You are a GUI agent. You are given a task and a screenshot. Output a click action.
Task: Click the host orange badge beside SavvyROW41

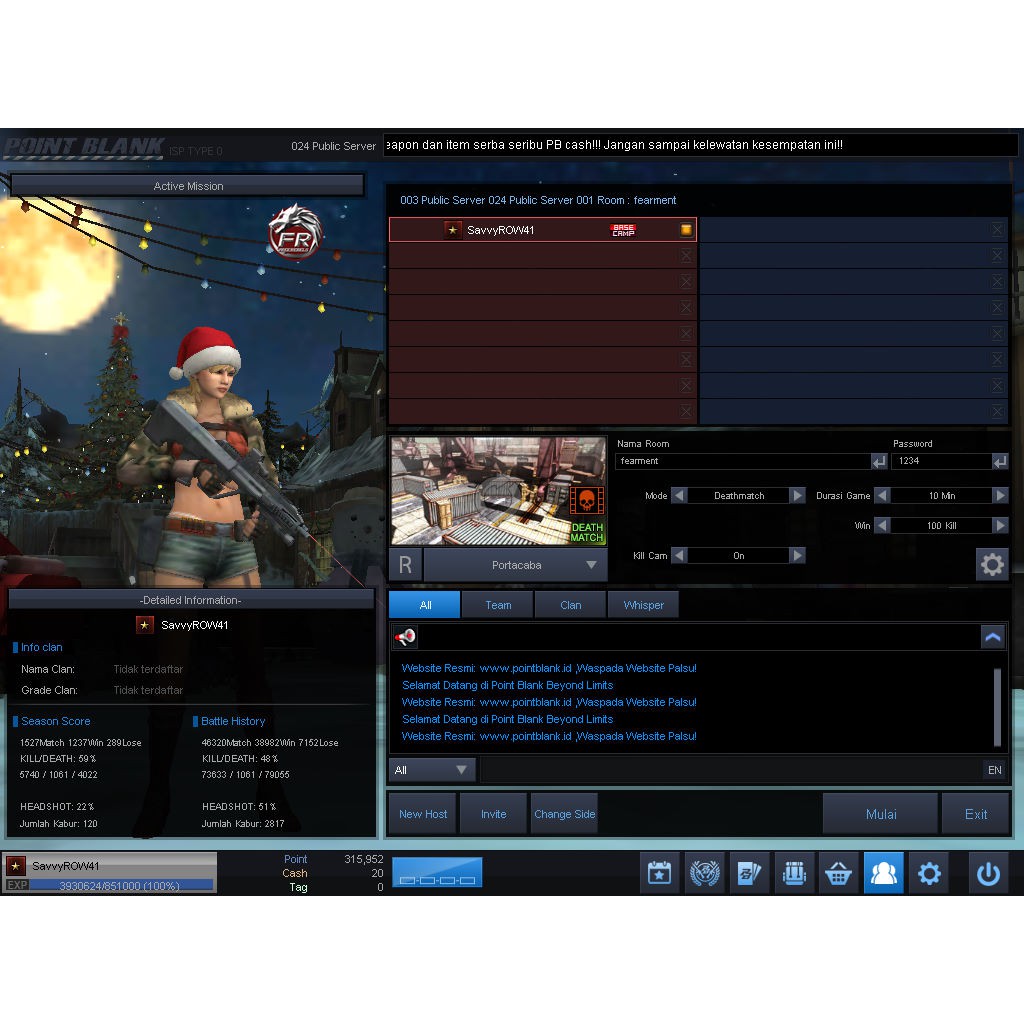pyautogui.click(x=686, y=229)
